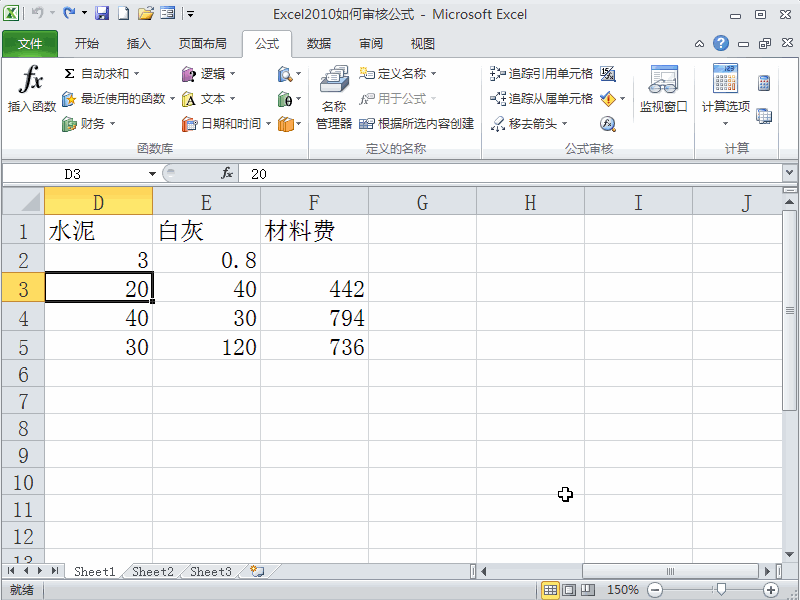Switch to the 数据 ribbon tab
The height and width of the screenshot is (600, 800).
point(319,43)
